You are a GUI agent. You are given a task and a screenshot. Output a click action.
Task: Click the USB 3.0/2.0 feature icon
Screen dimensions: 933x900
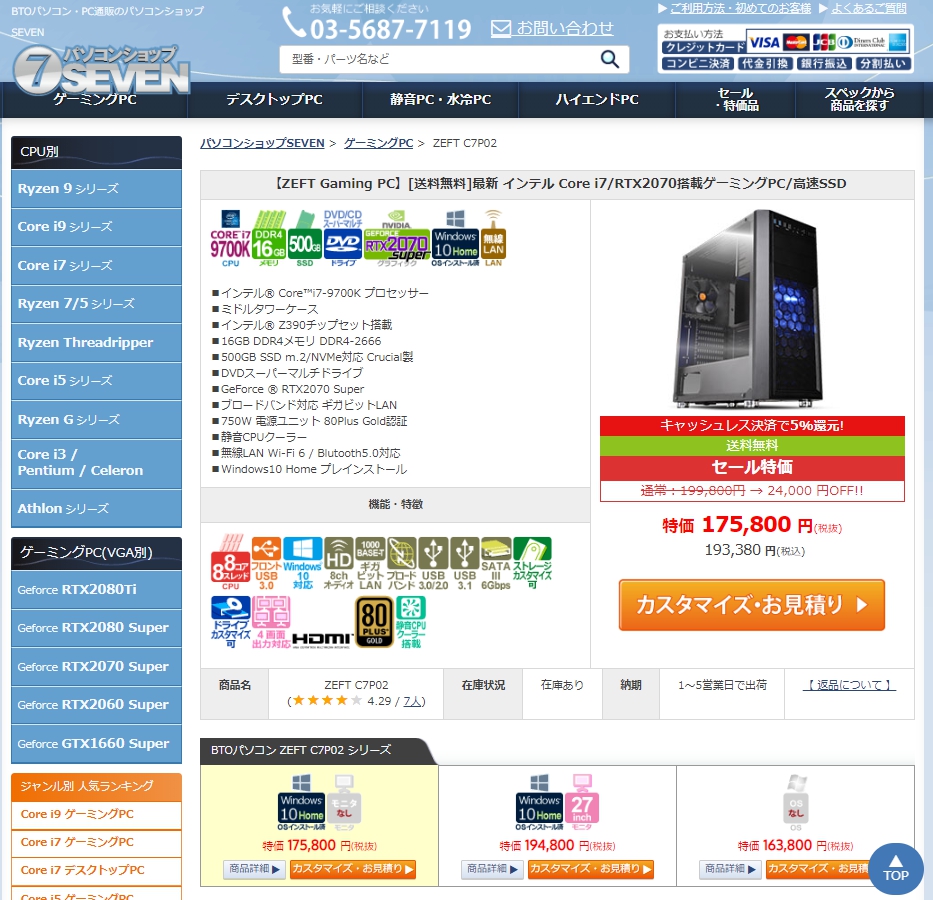point(433,563)
